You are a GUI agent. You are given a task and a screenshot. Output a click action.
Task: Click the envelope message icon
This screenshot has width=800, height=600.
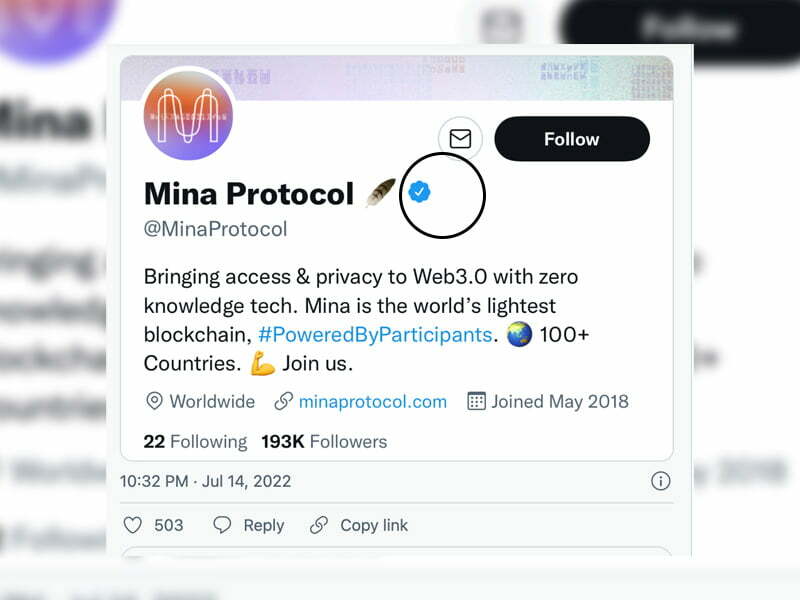(x=460, y=139)
